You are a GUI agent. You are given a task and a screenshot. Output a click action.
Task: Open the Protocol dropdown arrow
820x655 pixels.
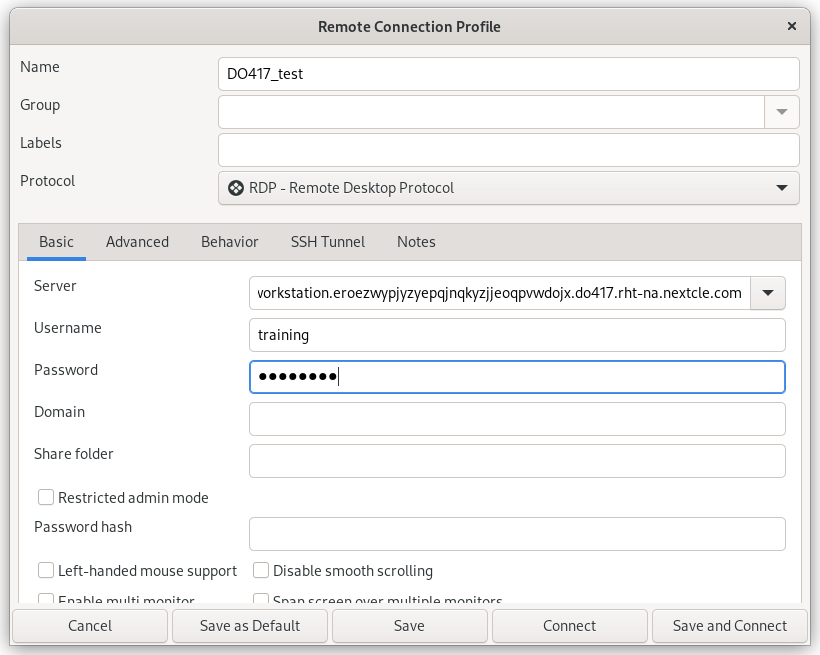coord(781,188)
